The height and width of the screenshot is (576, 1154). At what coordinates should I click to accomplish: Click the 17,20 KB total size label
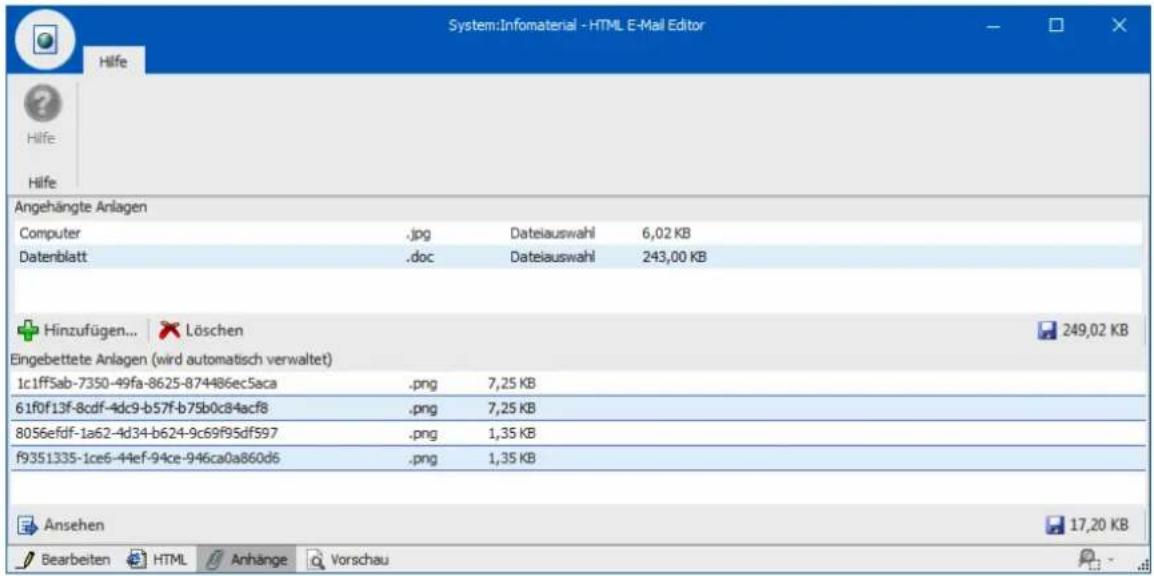point(1100,525)
